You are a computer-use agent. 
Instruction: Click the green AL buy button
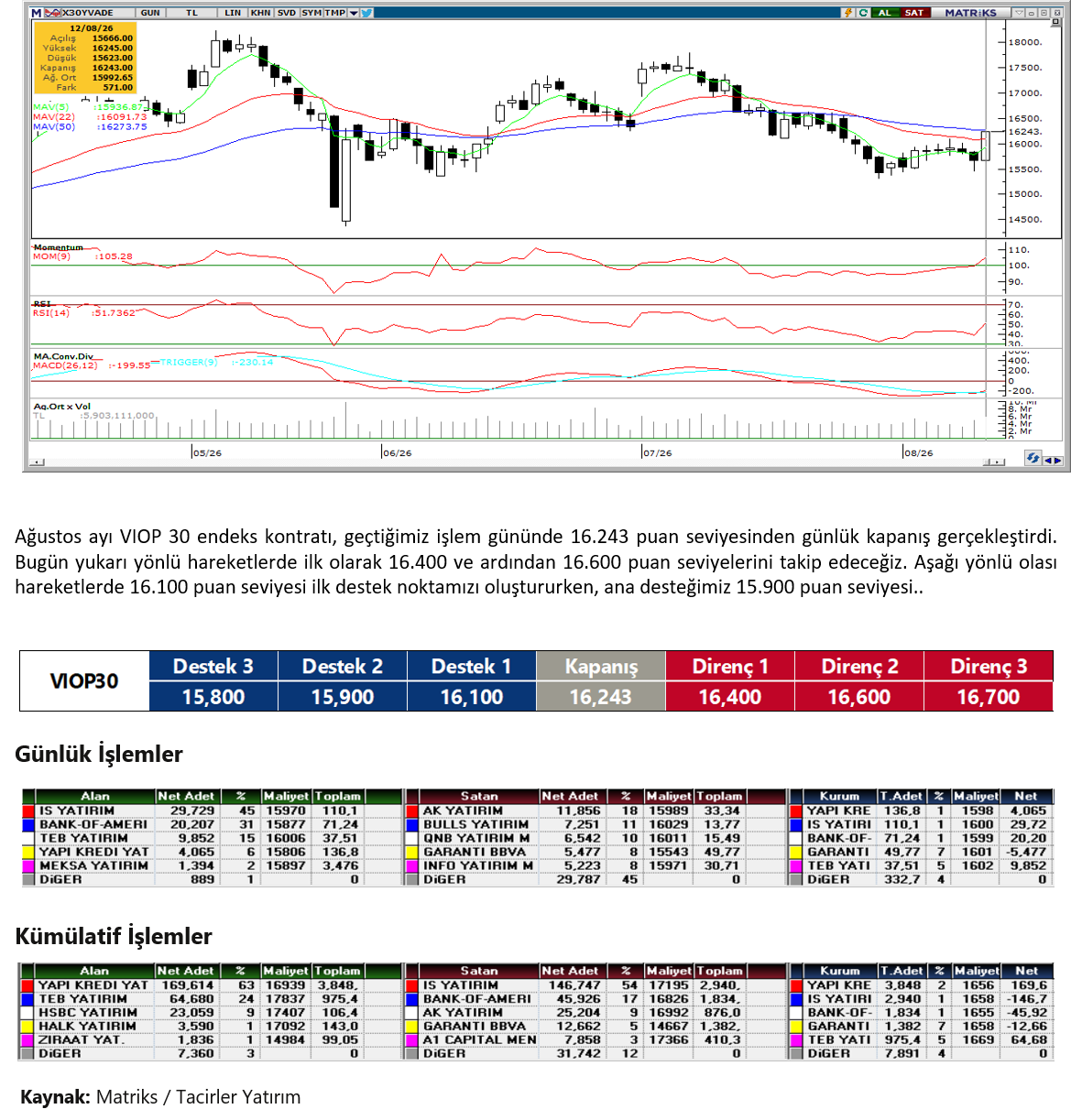(x=884, y=13)
